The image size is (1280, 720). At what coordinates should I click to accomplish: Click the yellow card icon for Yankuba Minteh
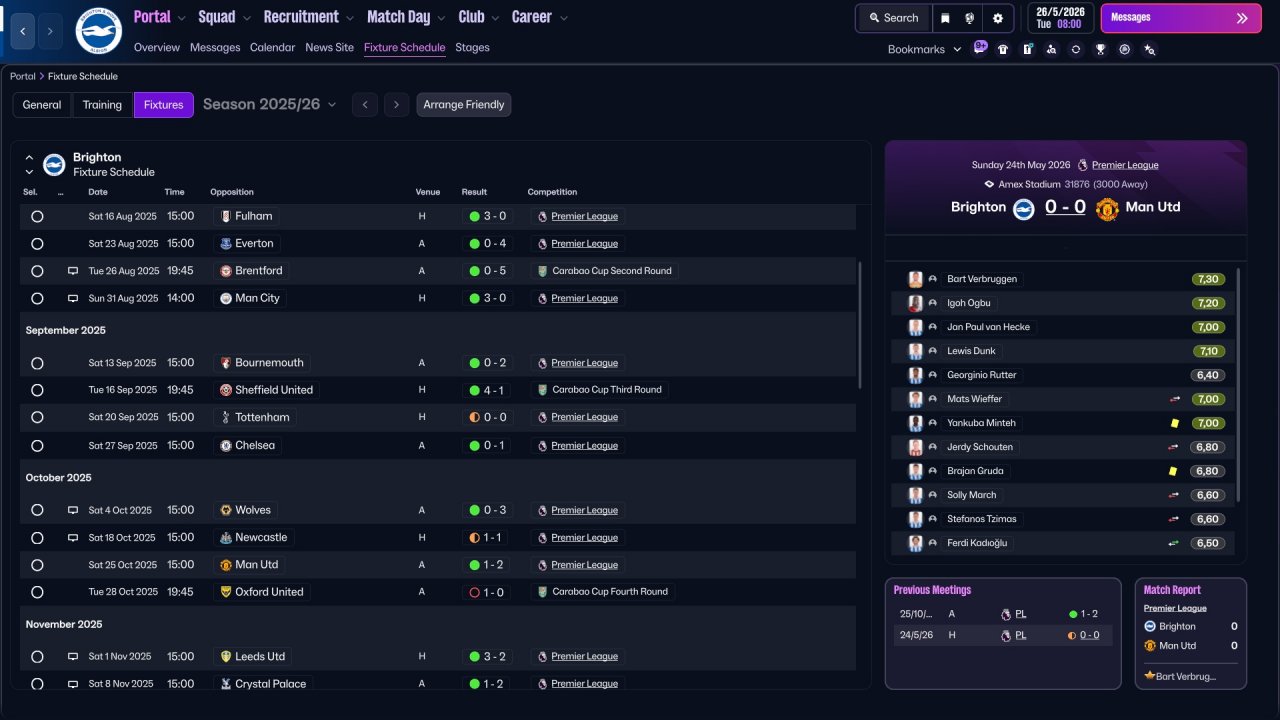tap(1175, 423)
